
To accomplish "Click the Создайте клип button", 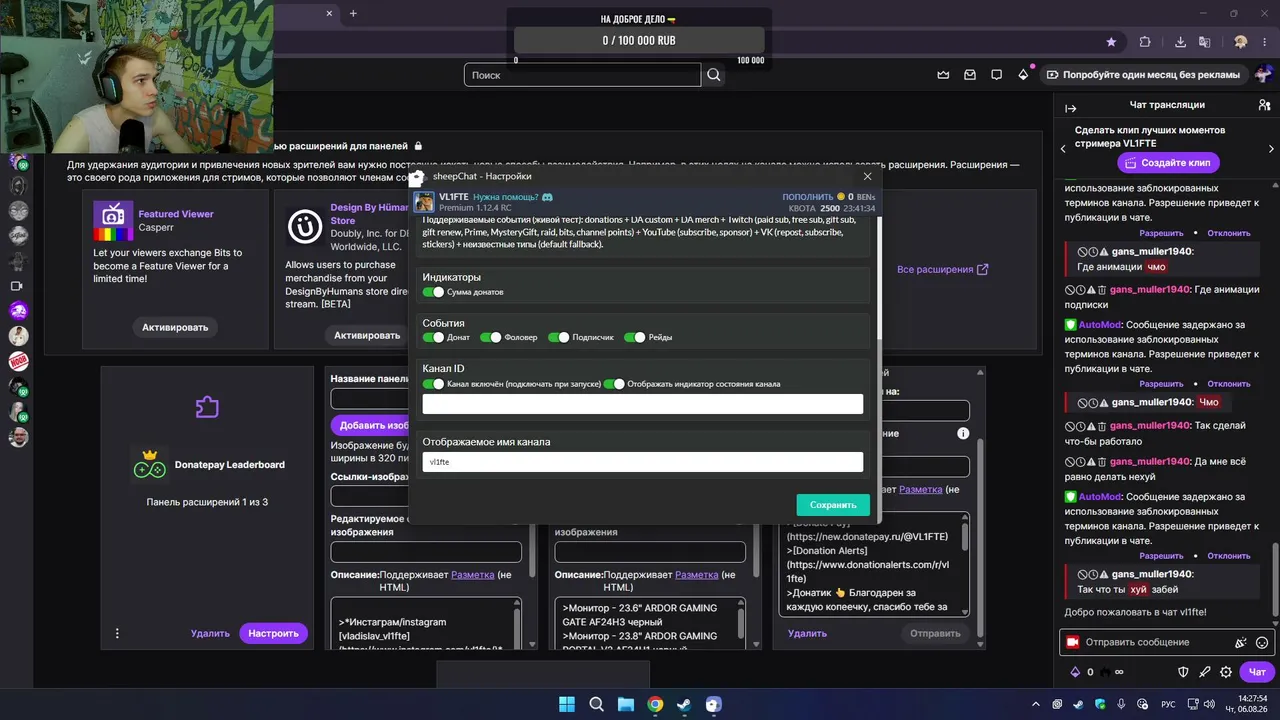I will point(1169,162).
